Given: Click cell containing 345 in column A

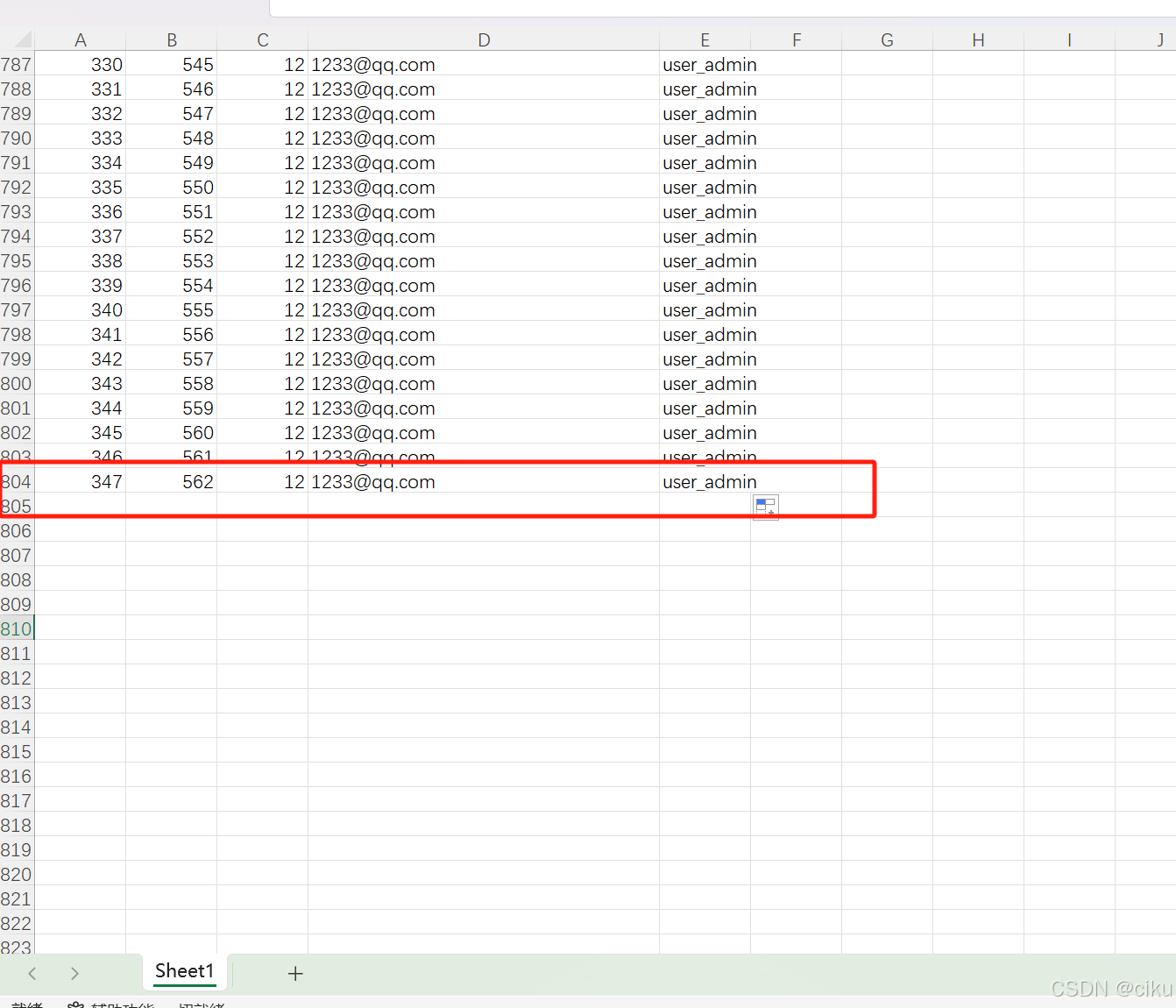Looking at the screenshot, I should (x=81, y=433).
